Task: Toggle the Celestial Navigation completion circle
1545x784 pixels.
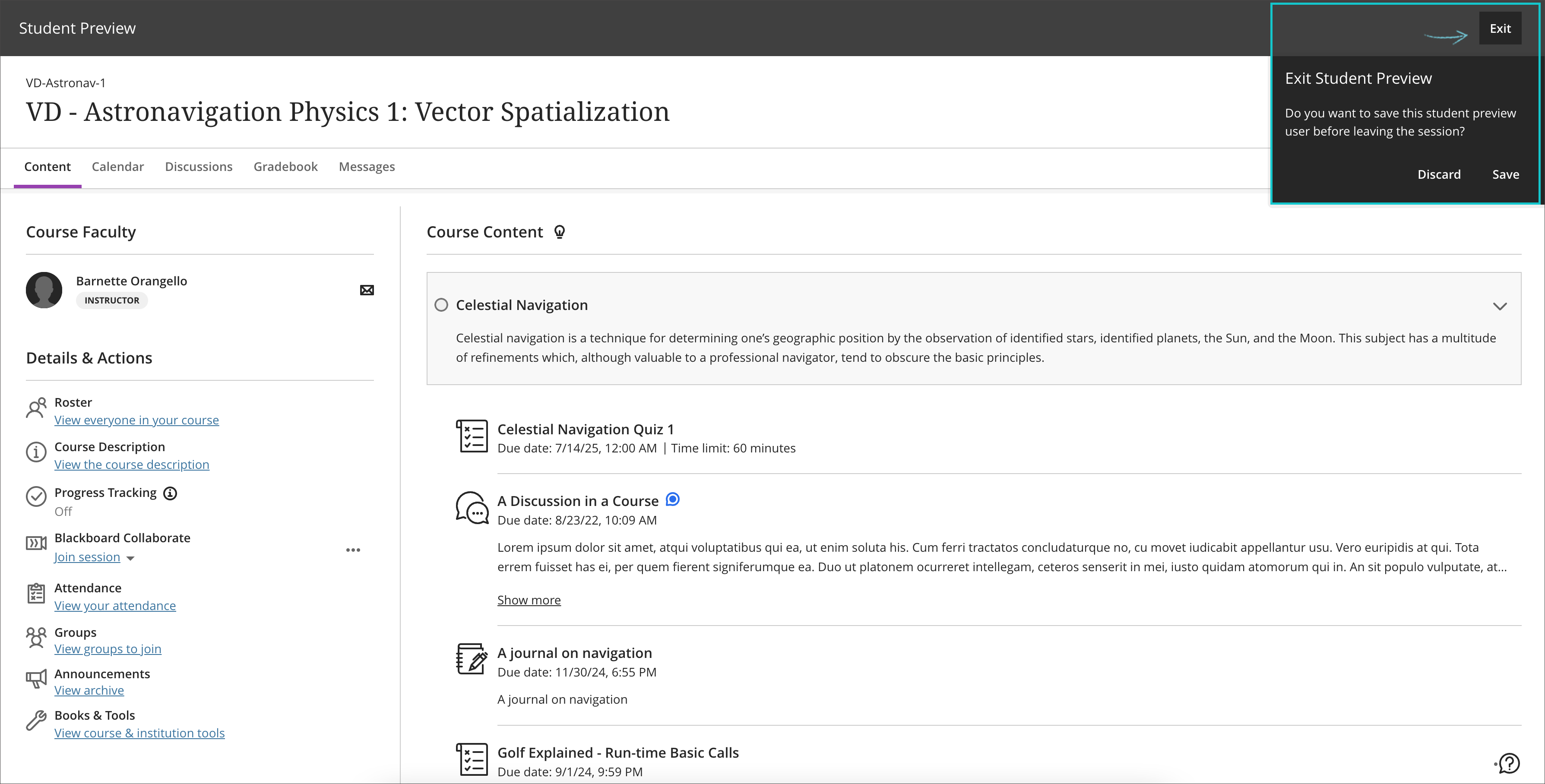Action: [441, 305]
